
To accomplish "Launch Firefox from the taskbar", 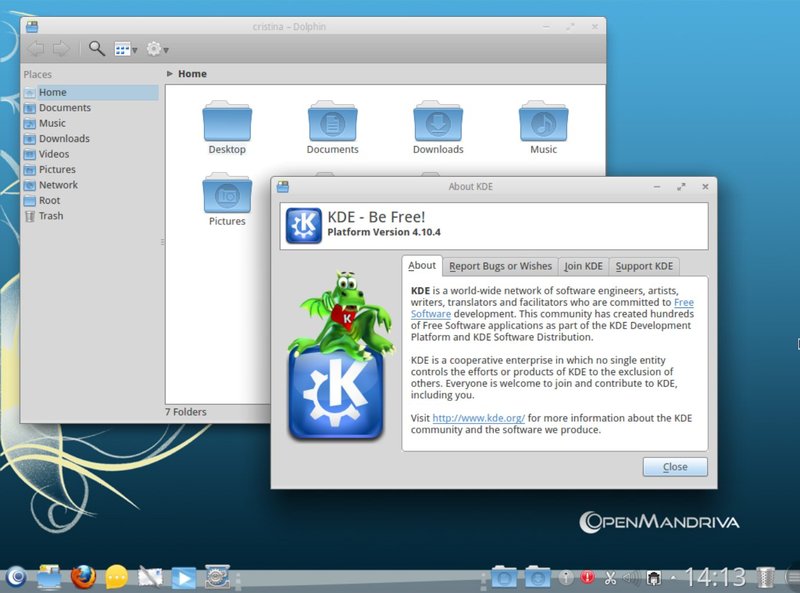I will click(x=83, y=577).
